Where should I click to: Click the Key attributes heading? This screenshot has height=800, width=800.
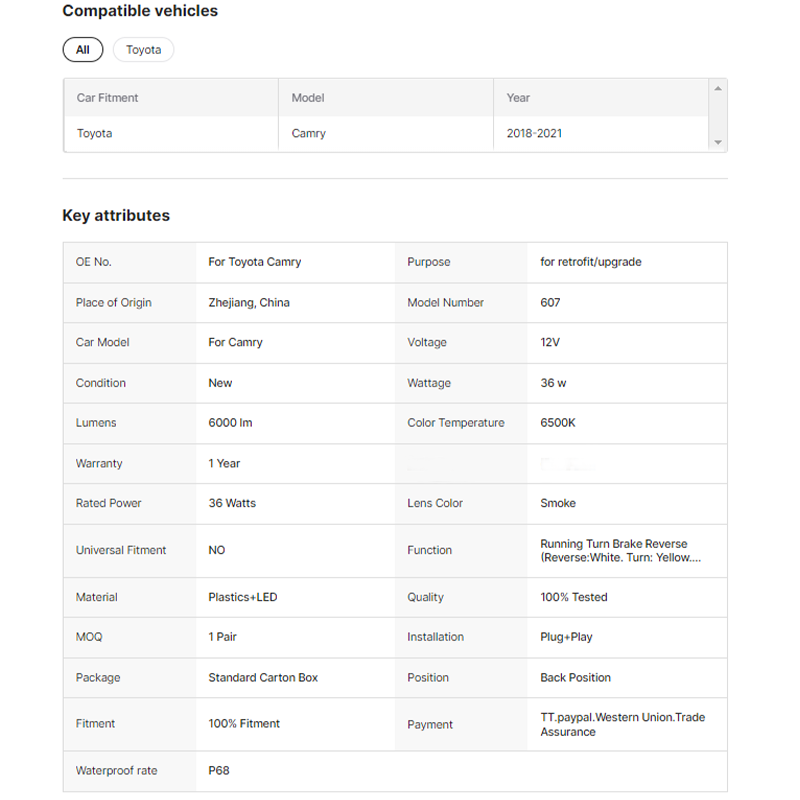(x=116, y=216)
